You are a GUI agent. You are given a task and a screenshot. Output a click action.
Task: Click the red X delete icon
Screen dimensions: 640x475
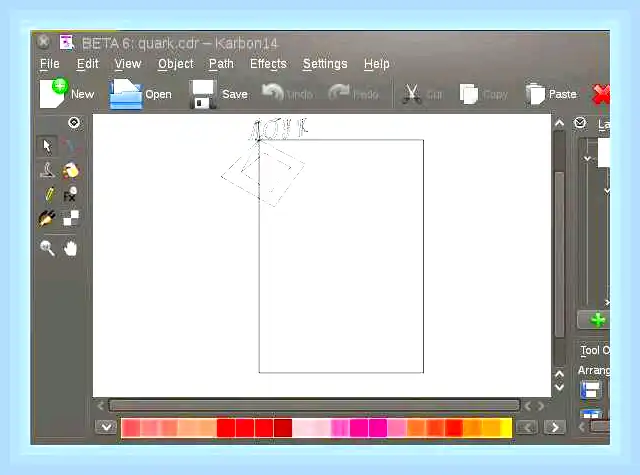click(601, 94)
